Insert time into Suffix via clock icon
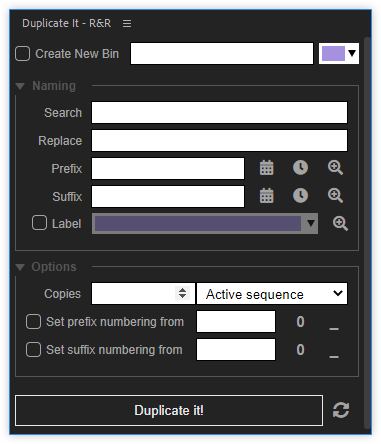Viewport: 381px width, 444px height. click(x=300, y=196)
